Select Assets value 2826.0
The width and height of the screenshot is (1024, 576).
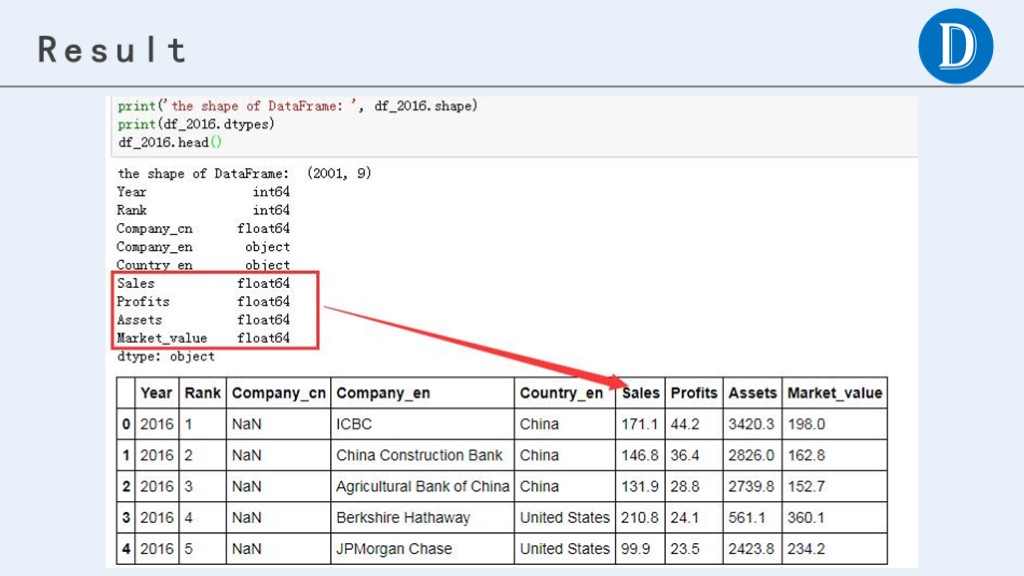[x=752, y=455]
